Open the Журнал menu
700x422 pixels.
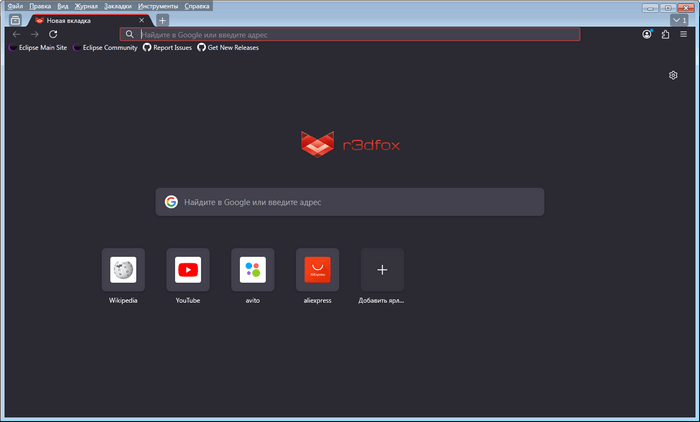pos(86,6)
